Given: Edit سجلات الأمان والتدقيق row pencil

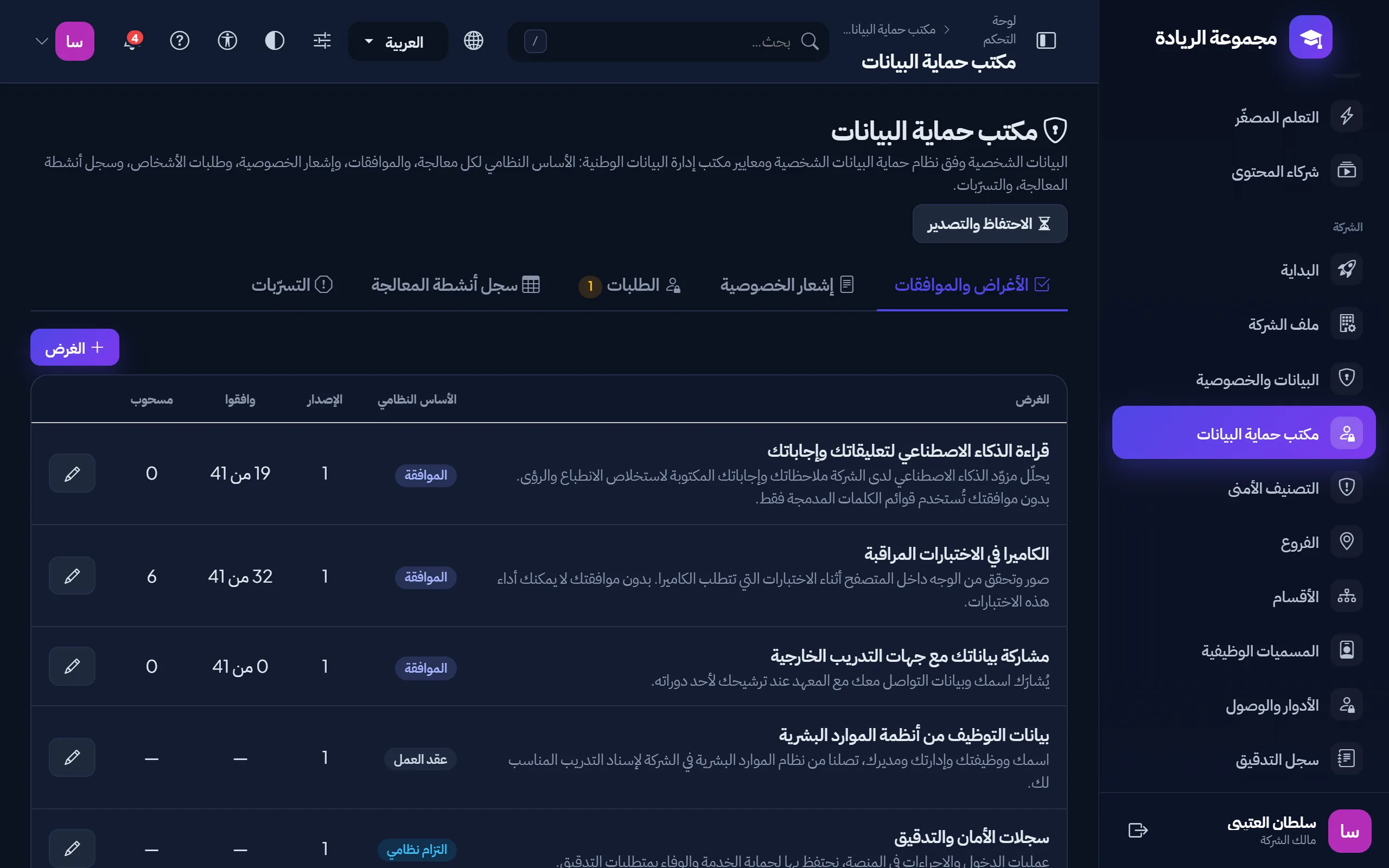Looking at the screenshot, I should (x=72, y=848).
